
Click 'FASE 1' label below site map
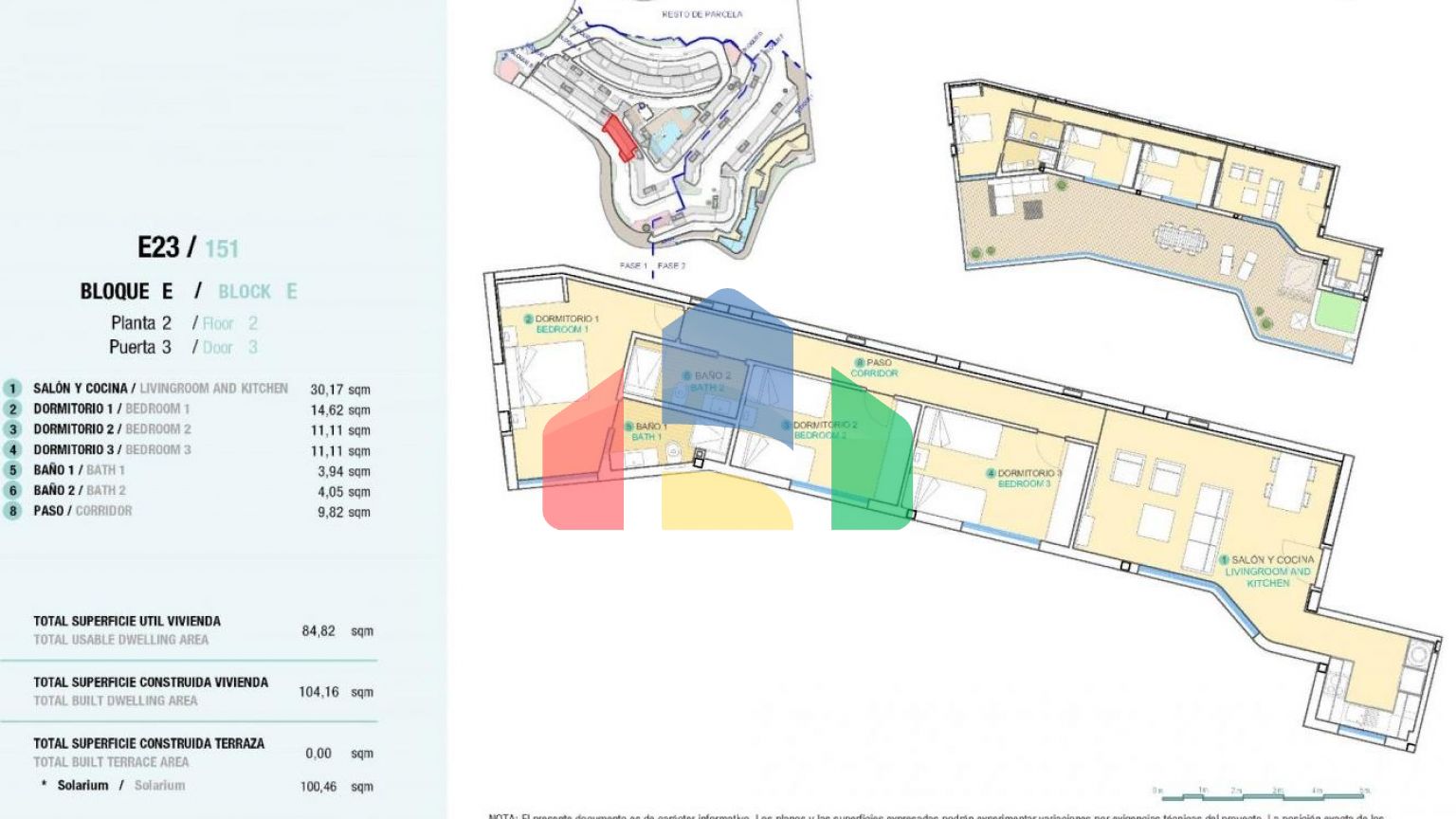[633, 266]
